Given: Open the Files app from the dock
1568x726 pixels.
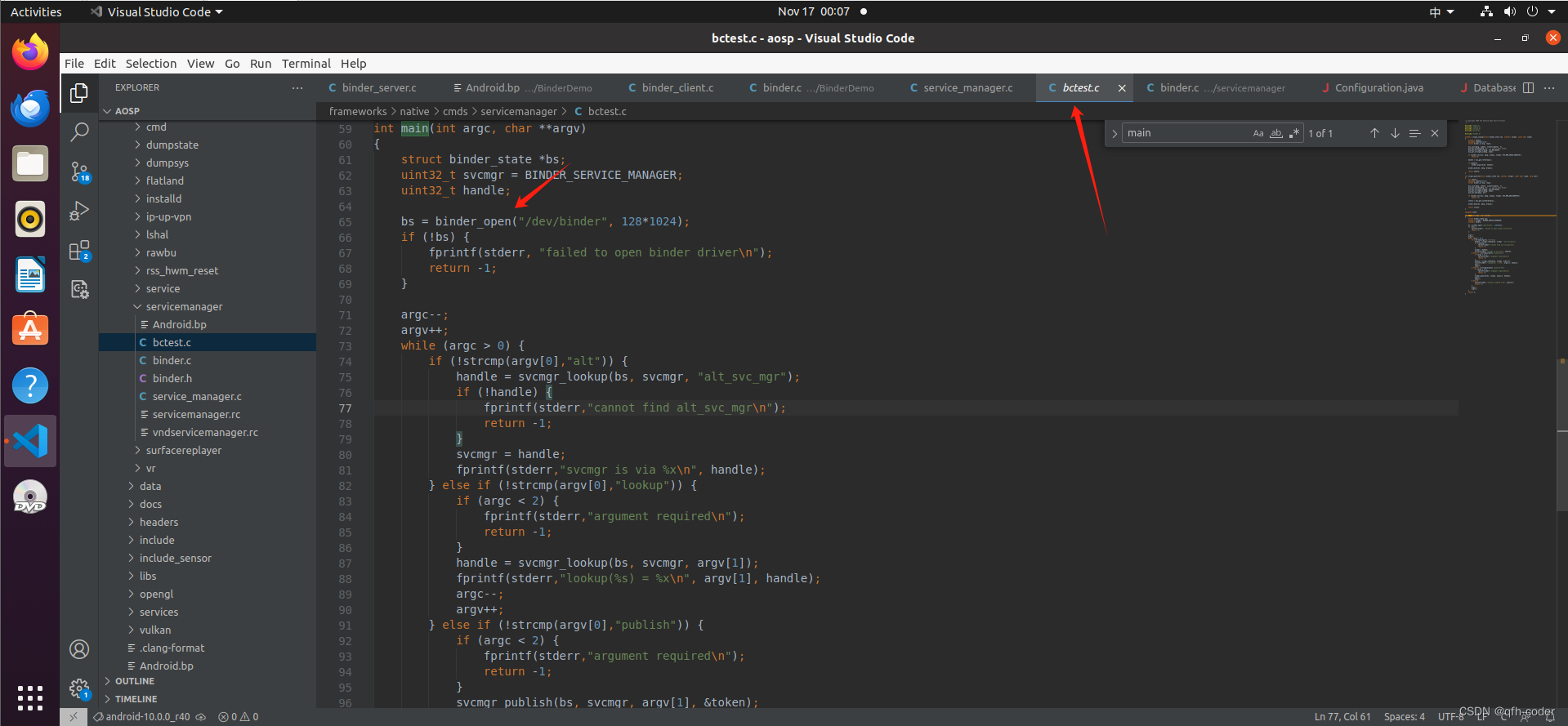Looking at the screenshot, I should [x=30, y=163].
